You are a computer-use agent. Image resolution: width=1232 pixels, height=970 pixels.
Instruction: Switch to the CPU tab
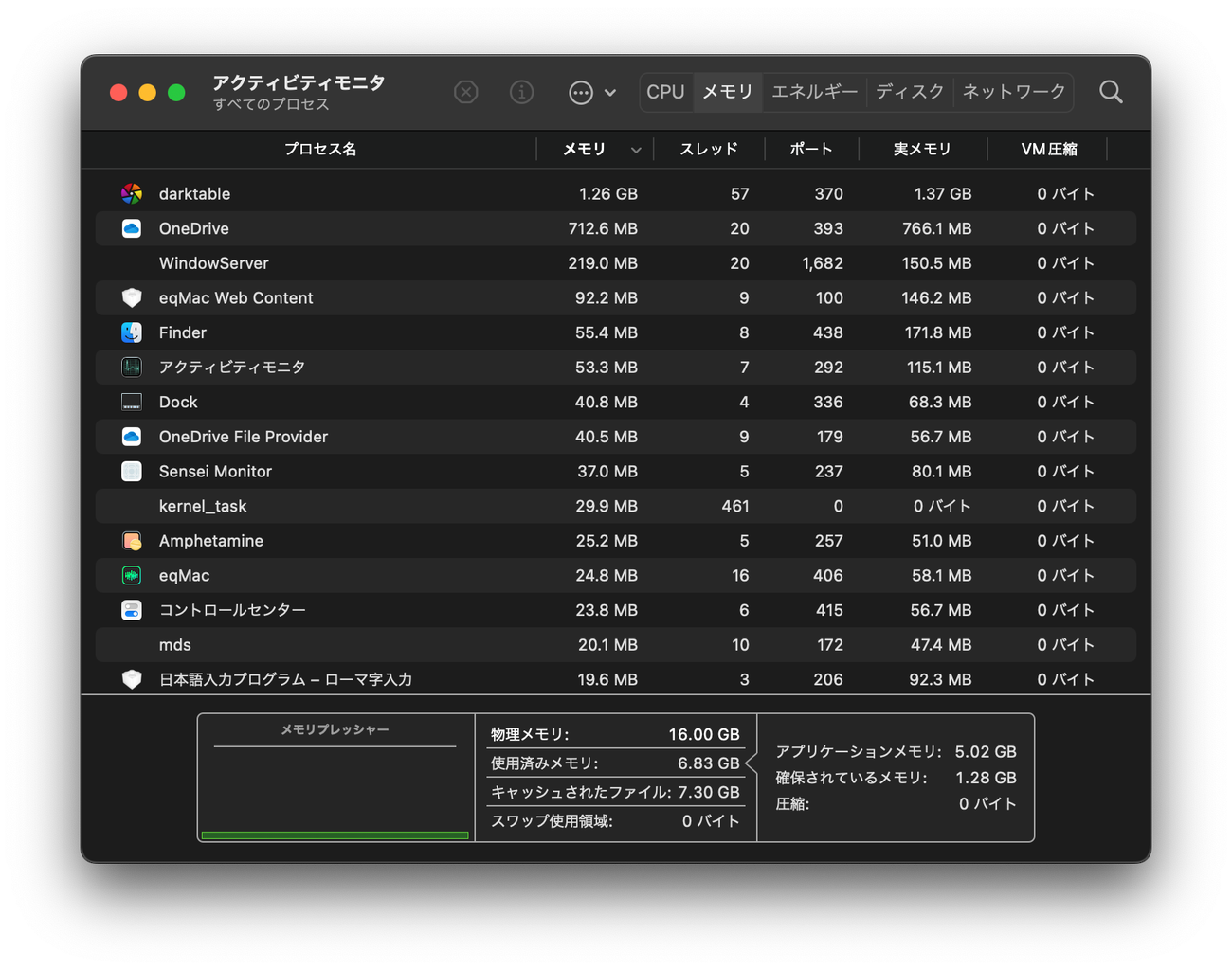pos(665,92)
